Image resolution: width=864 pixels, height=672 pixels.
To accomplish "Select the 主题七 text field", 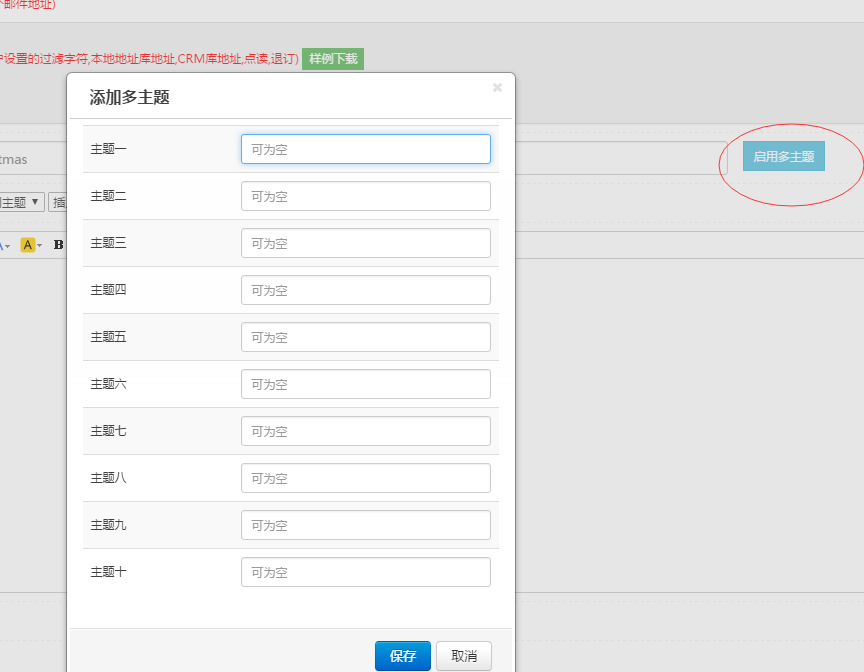I will (365, 431).
